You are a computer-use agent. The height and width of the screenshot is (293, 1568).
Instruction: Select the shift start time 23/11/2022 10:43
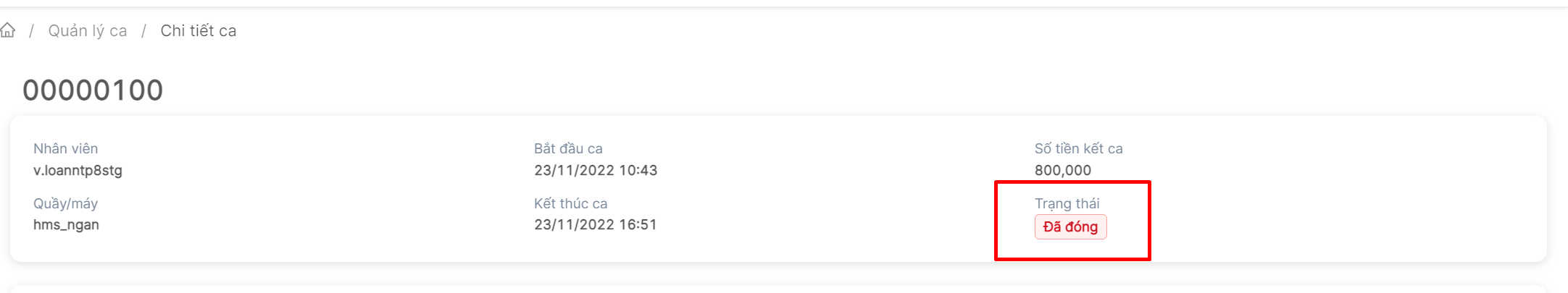596,171
